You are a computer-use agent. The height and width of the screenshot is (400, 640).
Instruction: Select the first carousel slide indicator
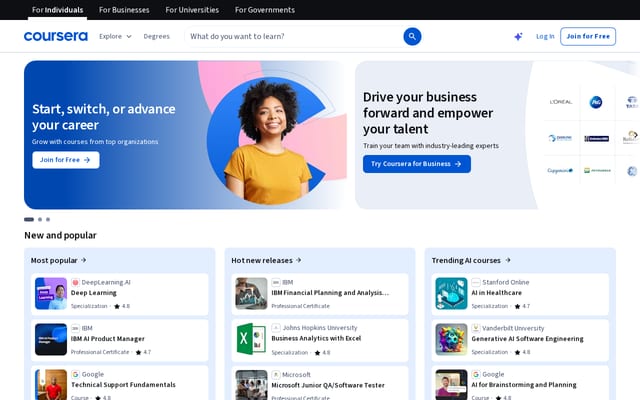(x=29, y=220)
